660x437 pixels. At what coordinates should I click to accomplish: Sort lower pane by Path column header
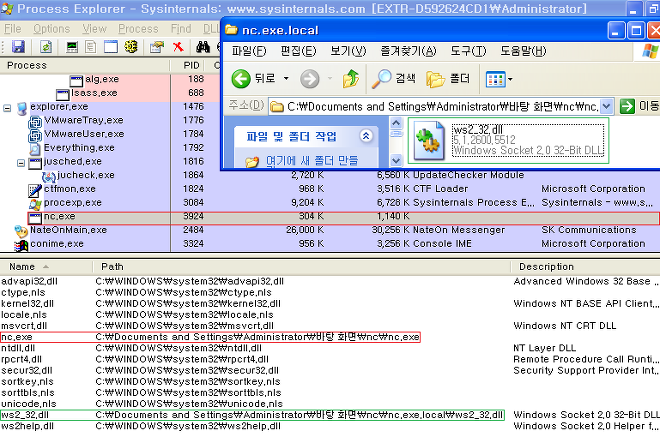tap(301, 267)
